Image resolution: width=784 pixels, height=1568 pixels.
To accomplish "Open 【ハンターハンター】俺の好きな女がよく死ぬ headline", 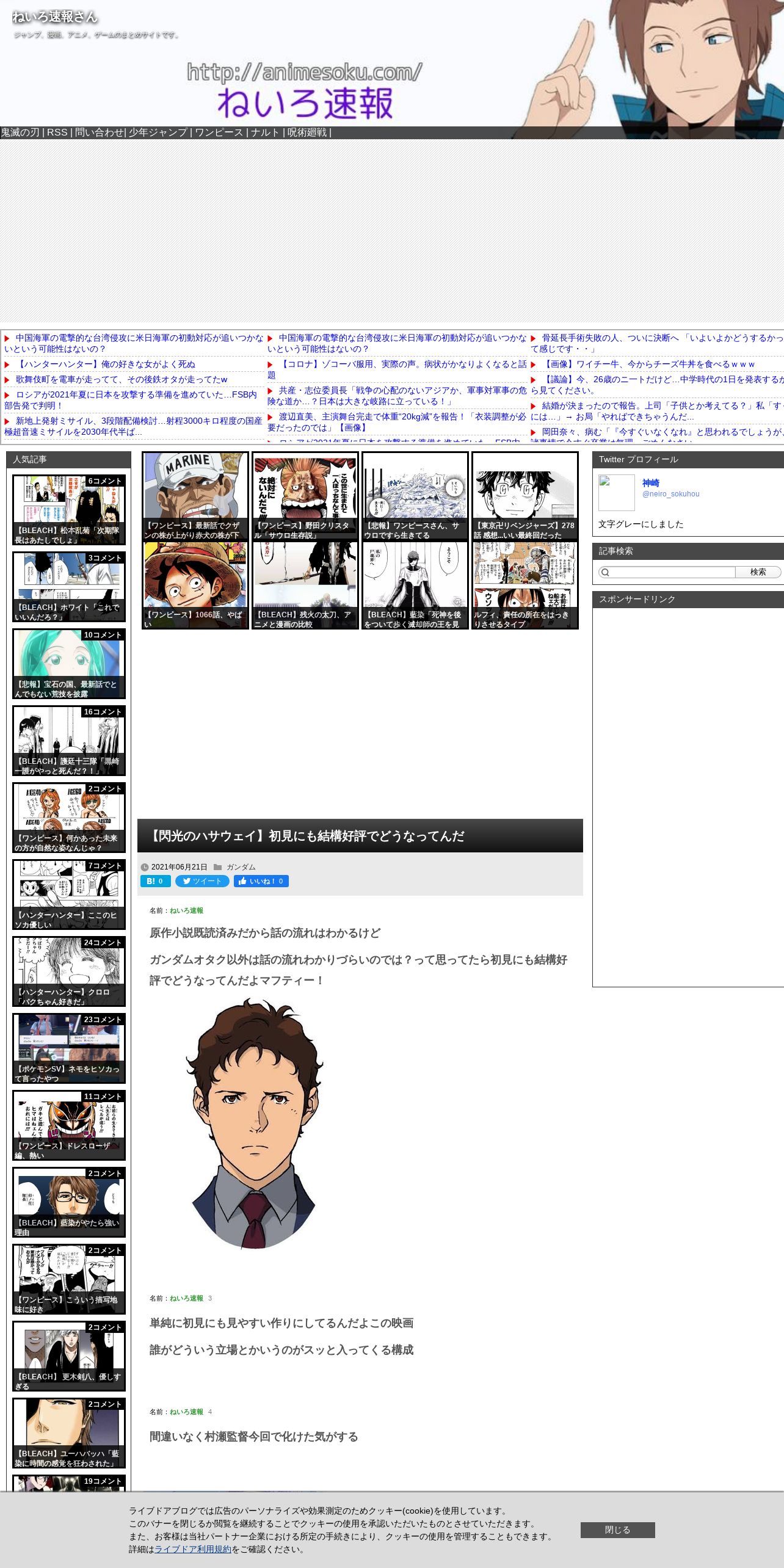I will tap(105, 364).
